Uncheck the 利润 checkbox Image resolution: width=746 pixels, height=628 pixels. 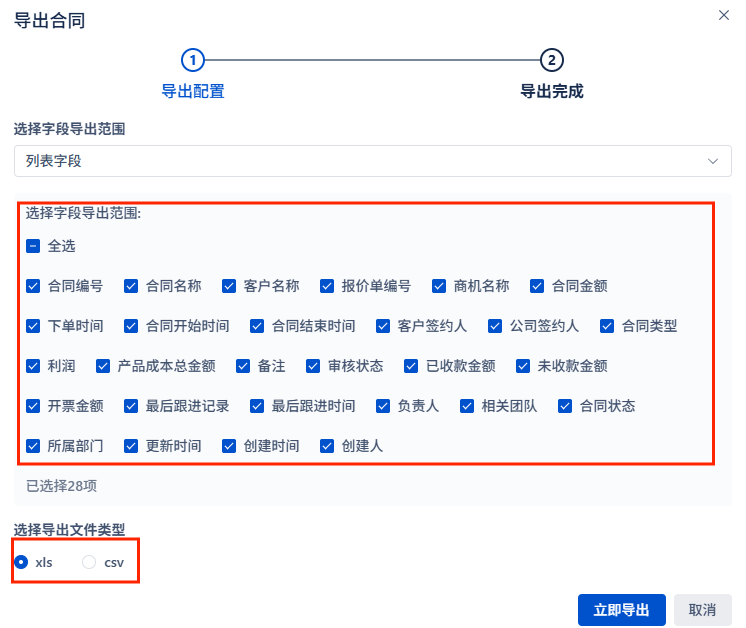[x=33, y=366]
